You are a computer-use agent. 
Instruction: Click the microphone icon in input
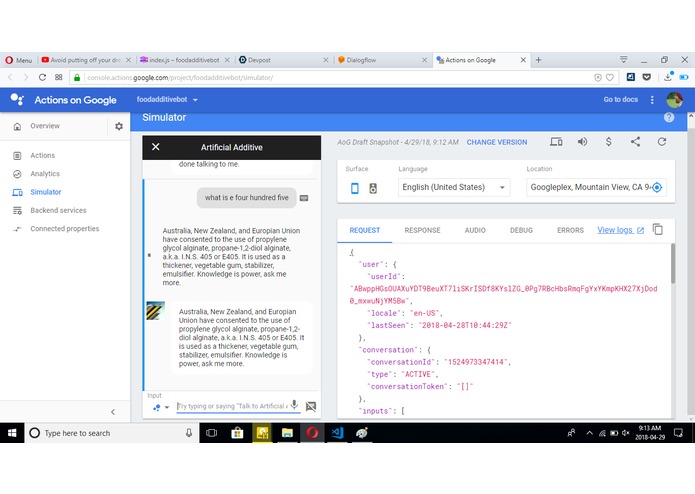[294, 405]
